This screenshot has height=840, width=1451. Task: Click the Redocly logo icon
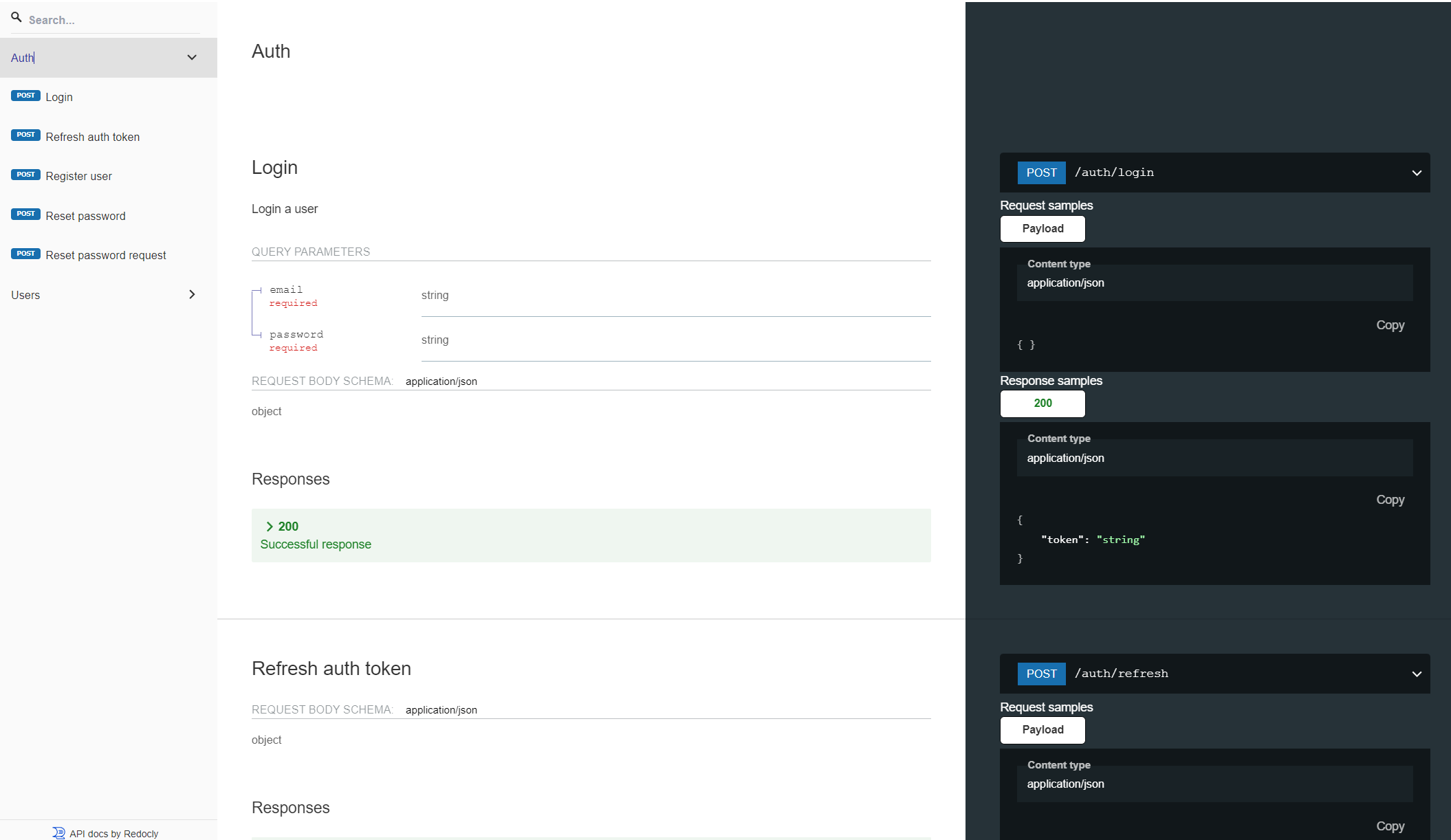58,833
